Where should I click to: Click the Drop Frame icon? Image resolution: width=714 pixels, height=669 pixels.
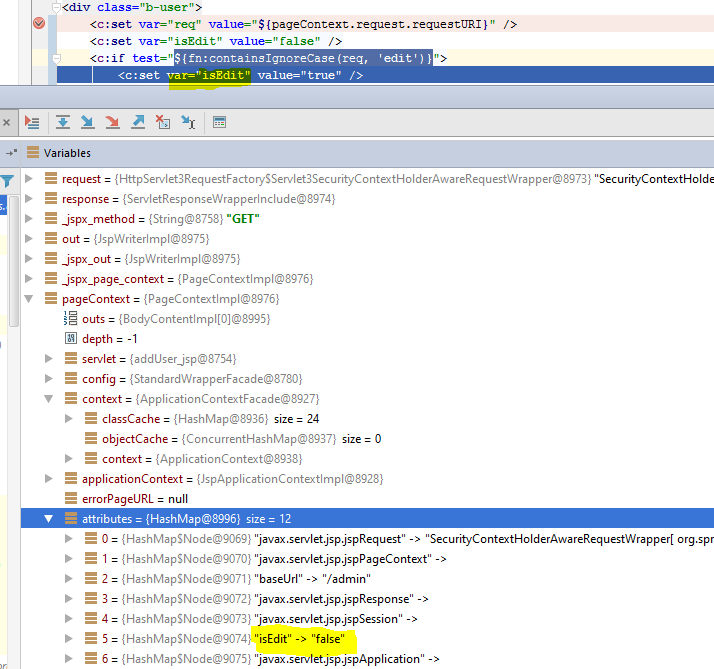pyautogui.click(x=163, y=122)
